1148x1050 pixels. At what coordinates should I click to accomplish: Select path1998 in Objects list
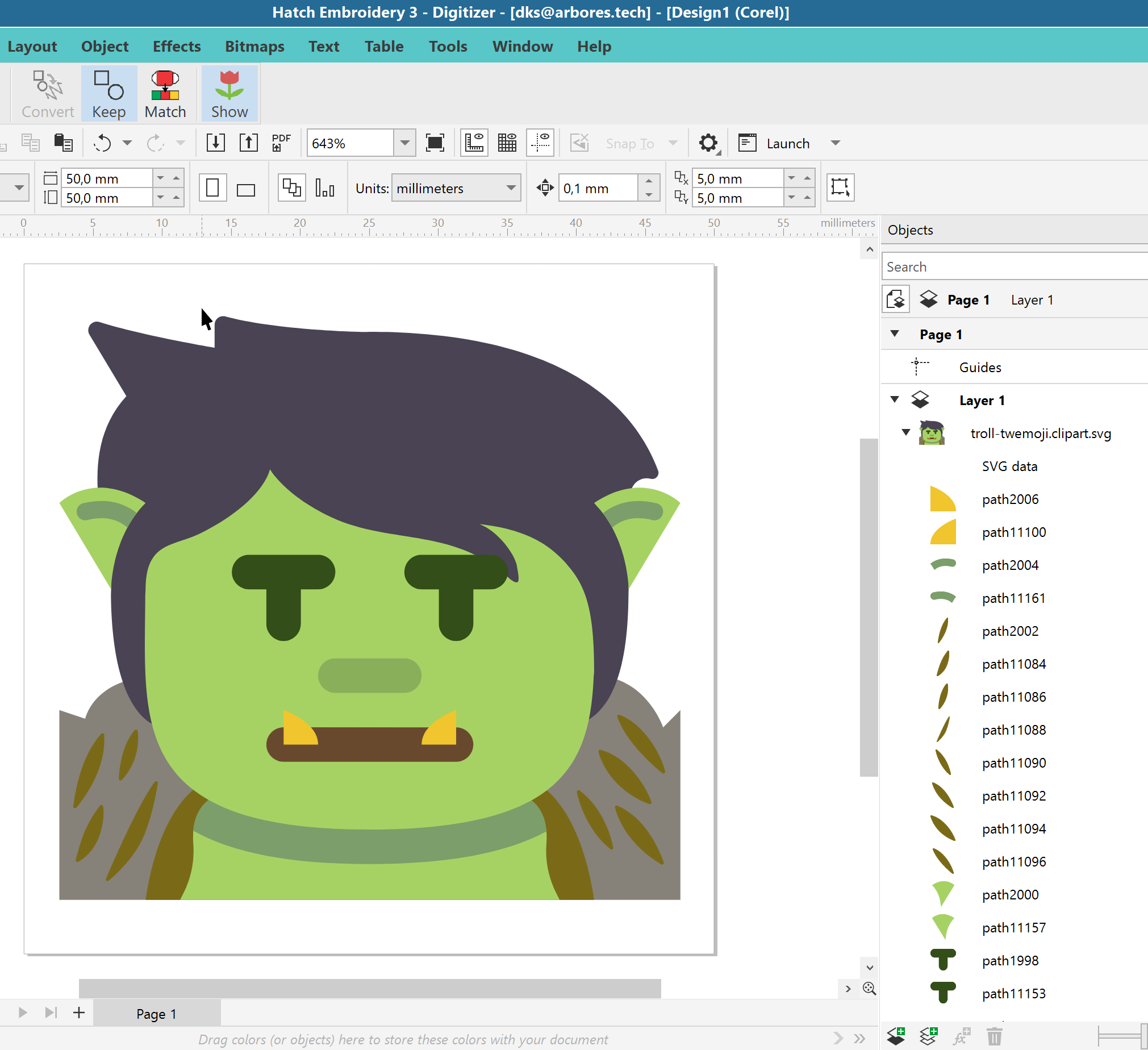(x=1013, y=961)
